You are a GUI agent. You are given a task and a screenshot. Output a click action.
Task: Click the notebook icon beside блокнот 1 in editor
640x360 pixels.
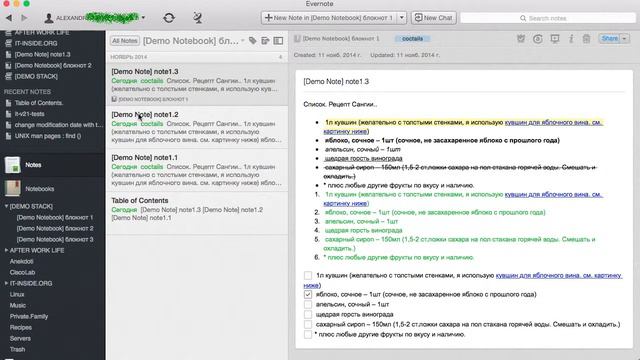(297, 39)
